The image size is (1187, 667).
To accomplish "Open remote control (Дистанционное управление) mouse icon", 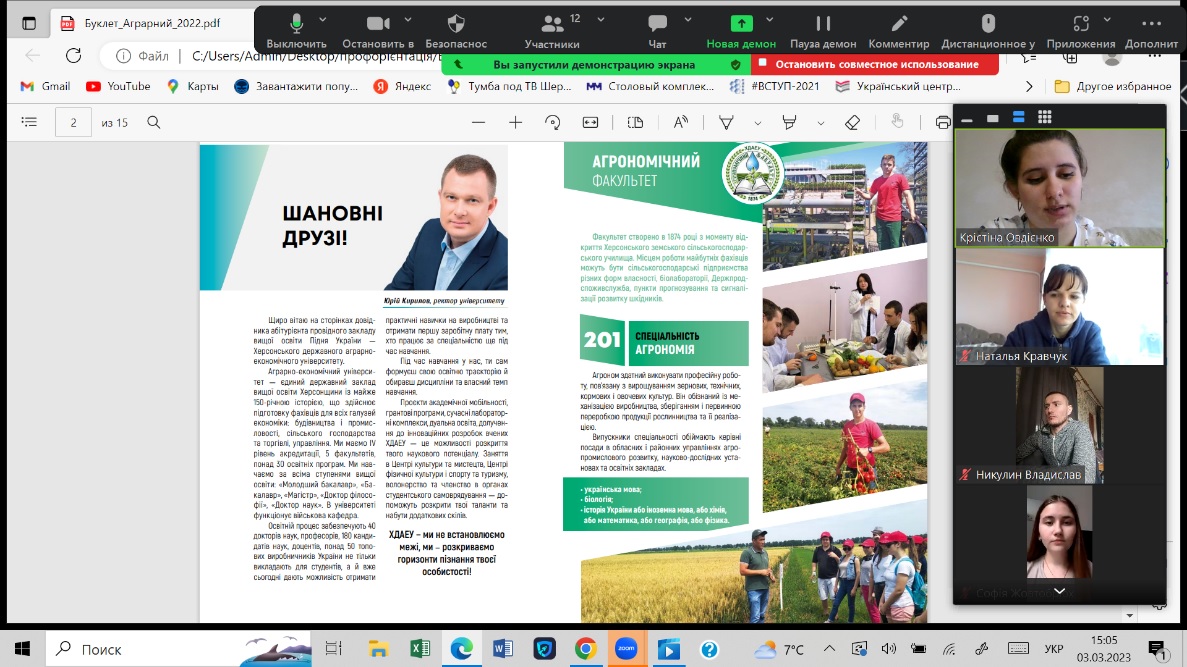I will tap(988, 32).
